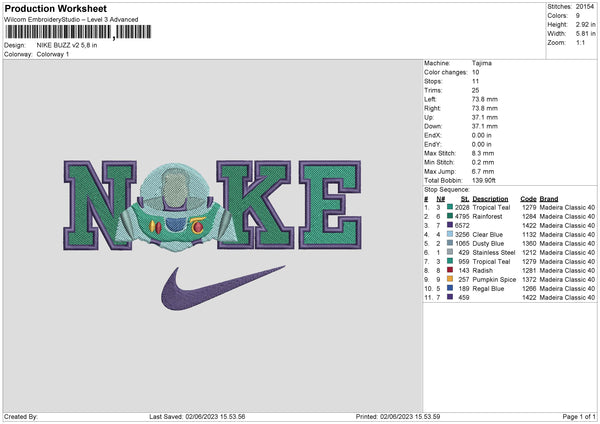Pick the Clear Blue color swatch
Viewport: 600px width, 424px height.
pos(450,234)
